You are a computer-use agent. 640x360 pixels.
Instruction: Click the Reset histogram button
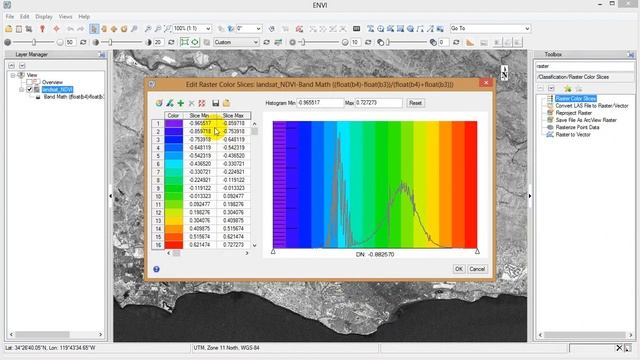[415, 103]
